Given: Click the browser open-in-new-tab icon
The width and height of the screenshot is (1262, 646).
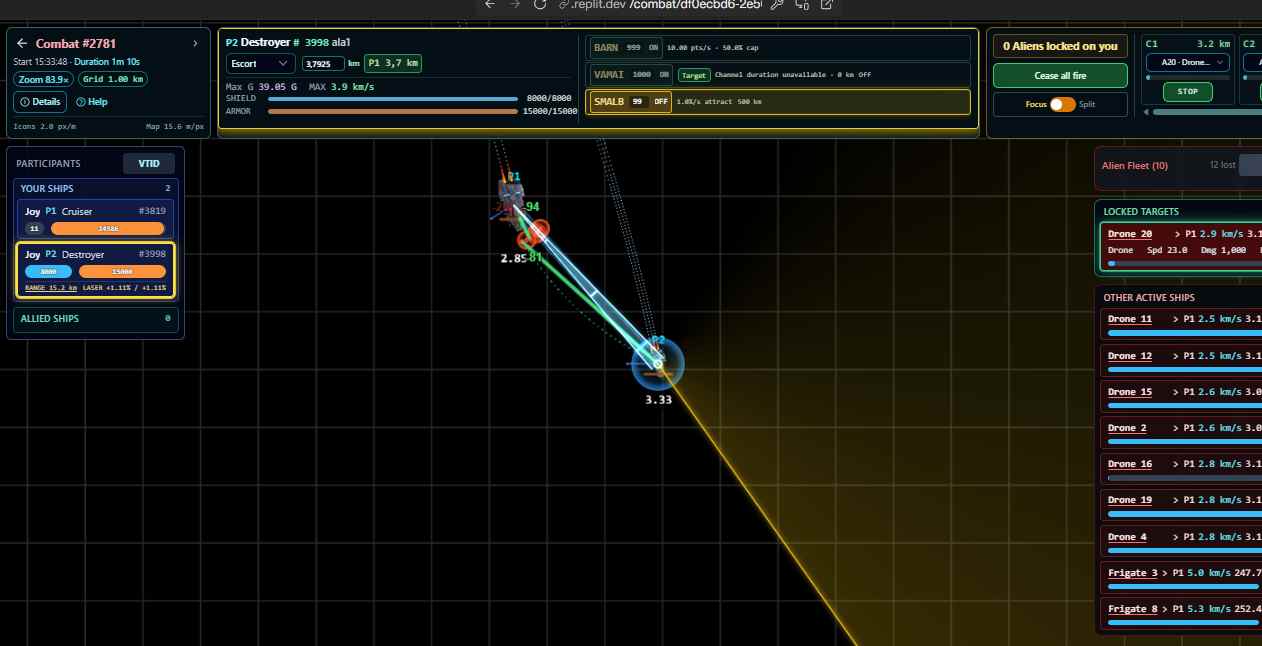Looking at the screenshot, I should click(826, 5).
